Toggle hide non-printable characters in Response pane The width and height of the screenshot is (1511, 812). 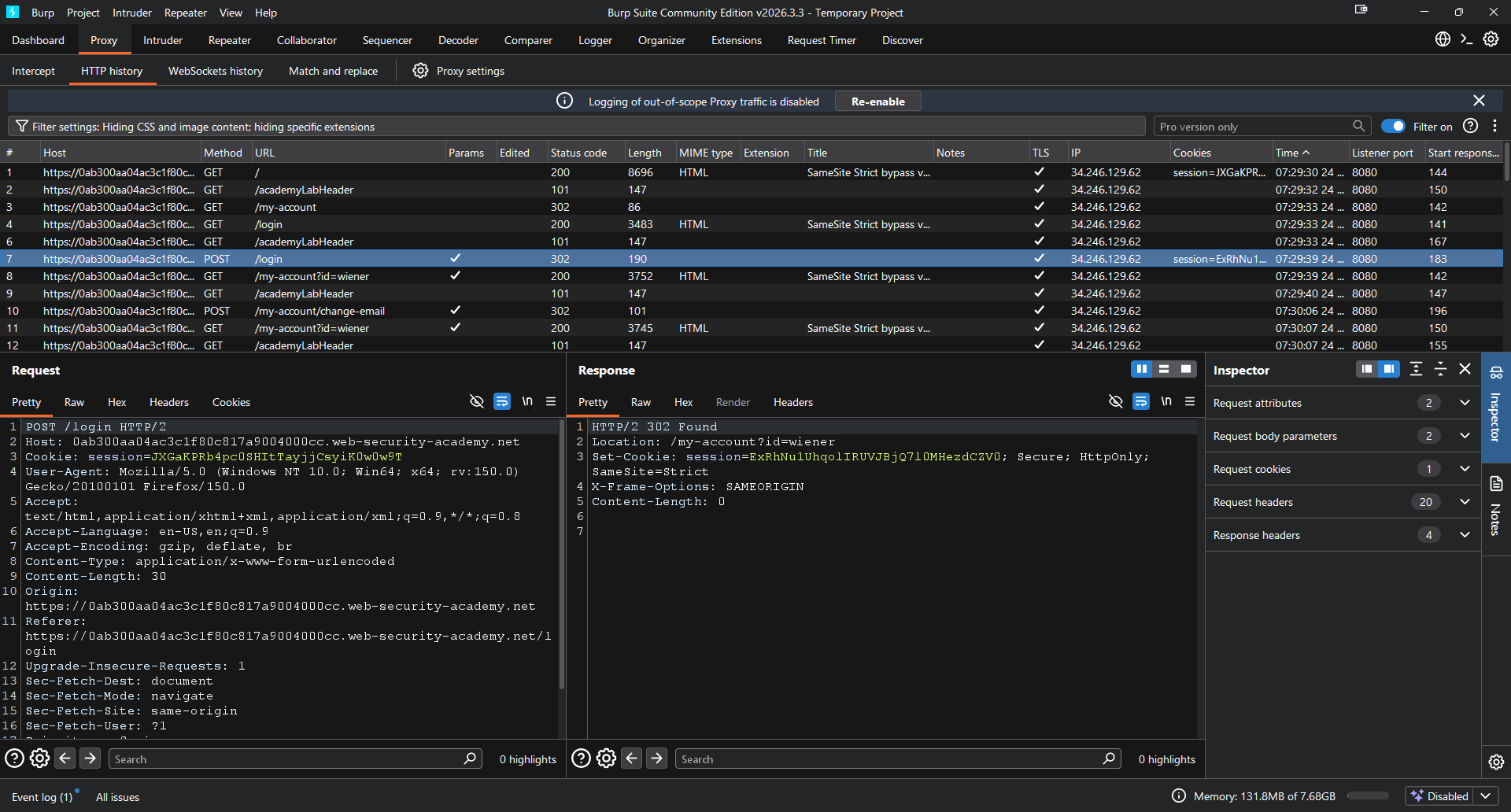coord(1116,401)
